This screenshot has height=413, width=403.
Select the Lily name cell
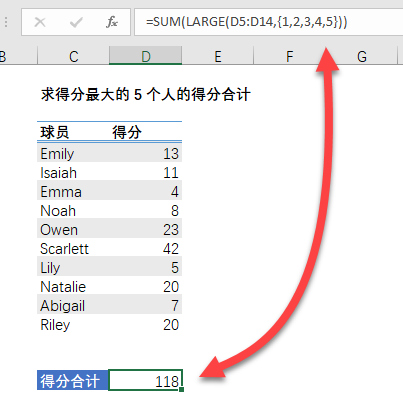(x=73, y=268)
